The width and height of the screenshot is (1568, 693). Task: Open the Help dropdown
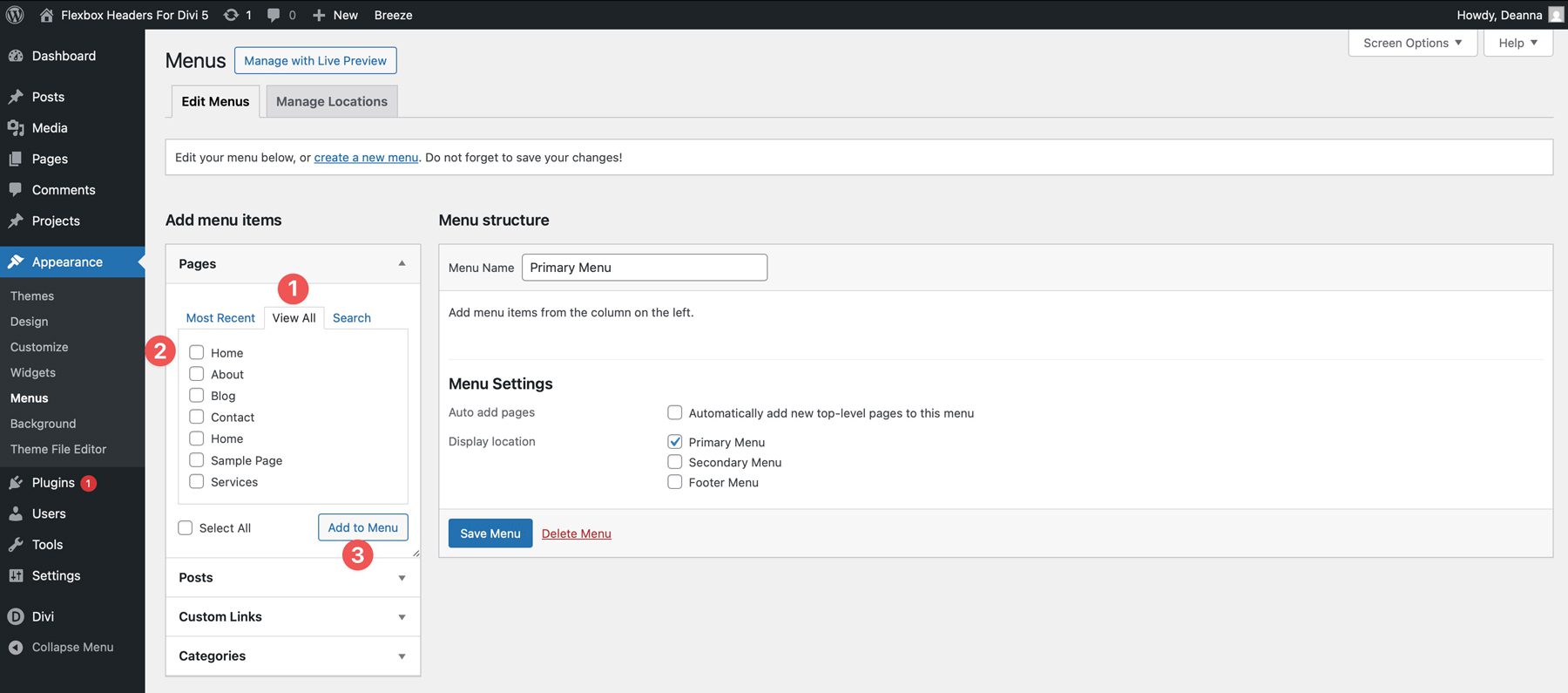tap(1518, 43)
